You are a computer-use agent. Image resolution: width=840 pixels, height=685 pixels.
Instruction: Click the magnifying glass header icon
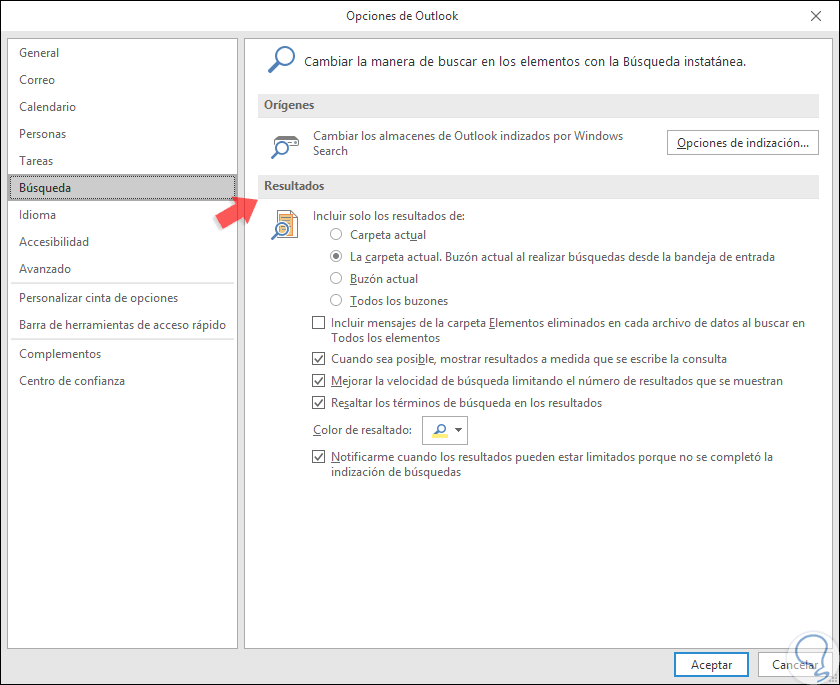(281, 59)
